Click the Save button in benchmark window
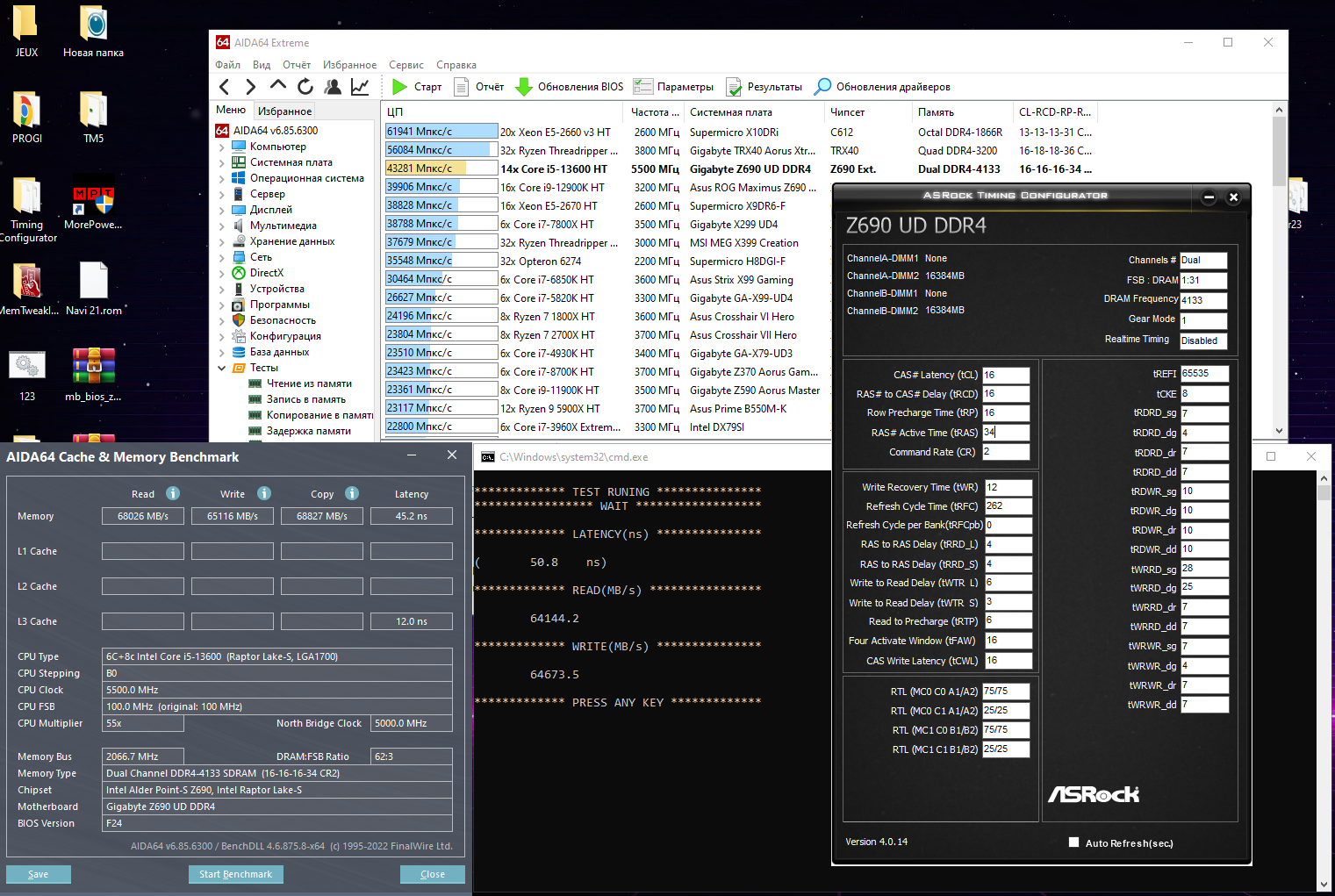The width and height of the screenshot is (1335, 896). [x=39, y=874]
